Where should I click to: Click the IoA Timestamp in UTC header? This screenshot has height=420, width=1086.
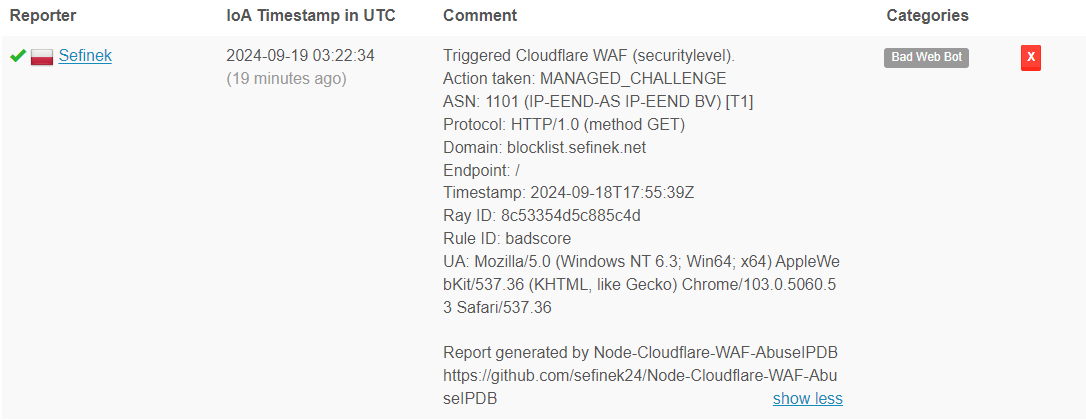(x=310, y=16)
